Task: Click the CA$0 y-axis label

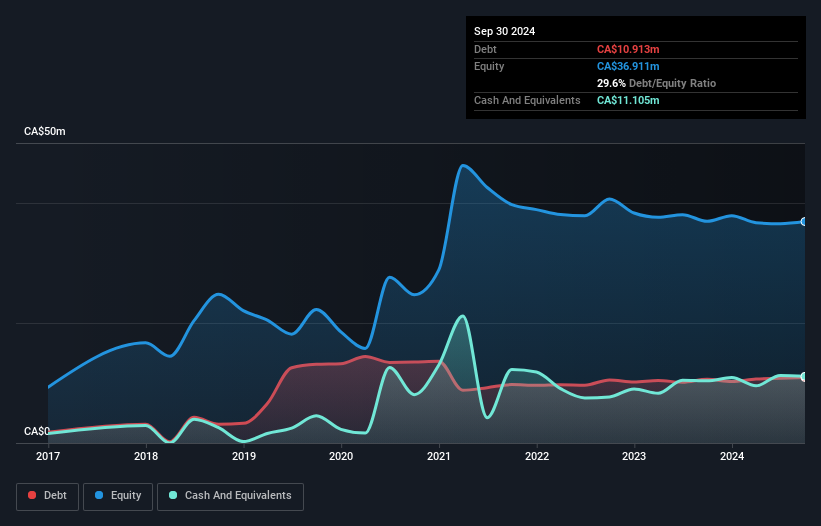Action: (37, 431)
